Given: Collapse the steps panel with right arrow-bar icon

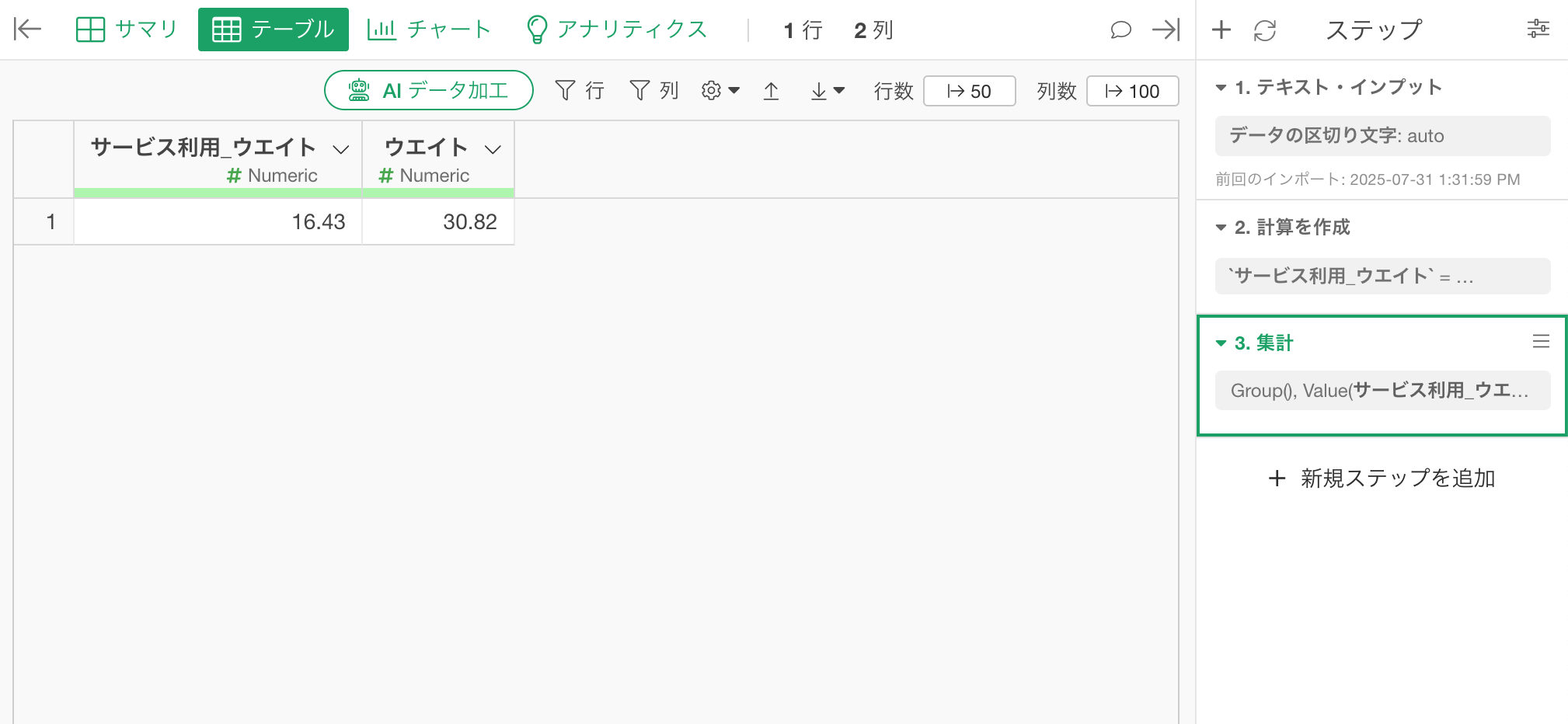Looking at the screenshot, I should tap(1166, 30).
